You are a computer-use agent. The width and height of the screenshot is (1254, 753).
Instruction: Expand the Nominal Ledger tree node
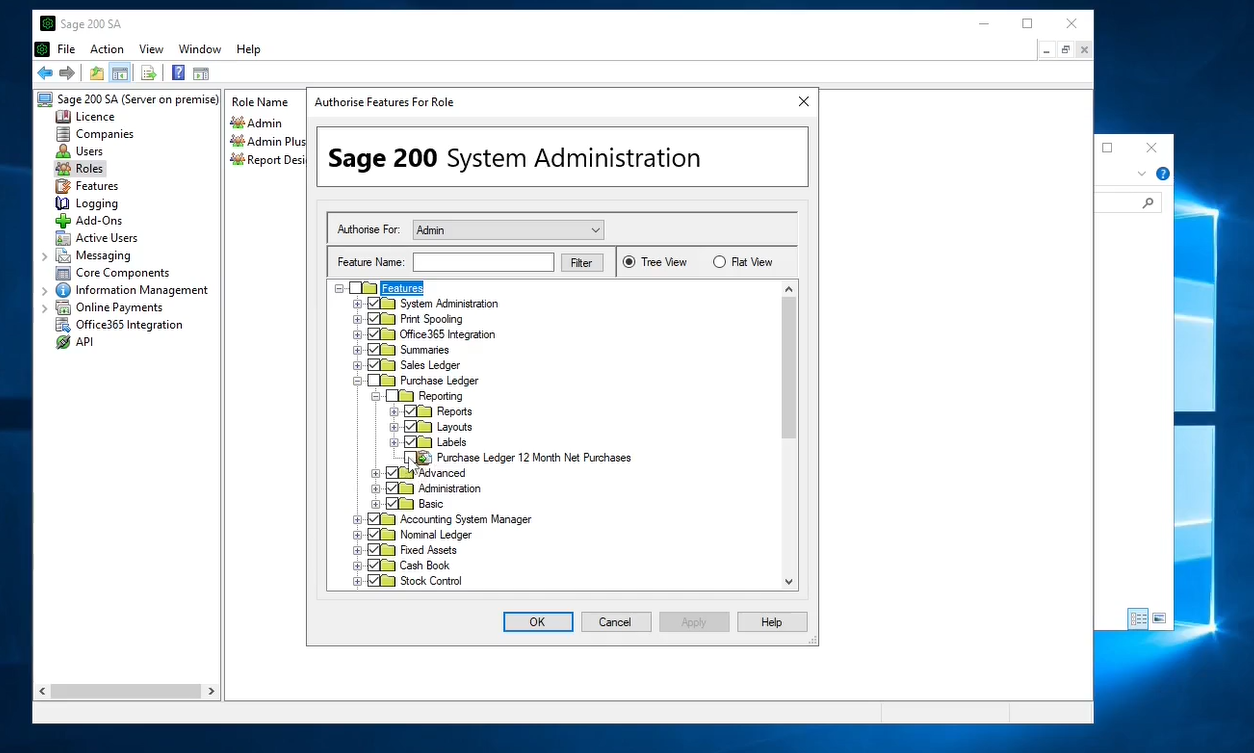point(357,535)
